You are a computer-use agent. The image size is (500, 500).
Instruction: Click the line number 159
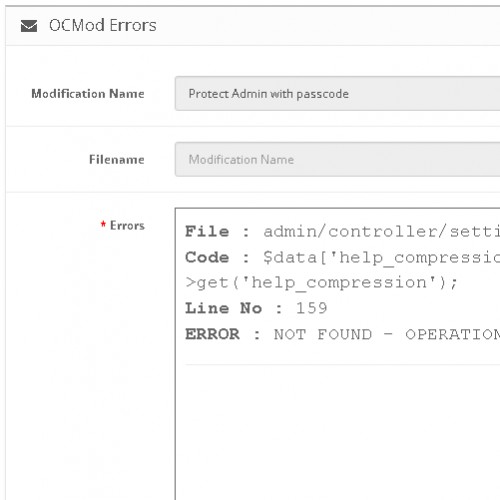(312, 308)
